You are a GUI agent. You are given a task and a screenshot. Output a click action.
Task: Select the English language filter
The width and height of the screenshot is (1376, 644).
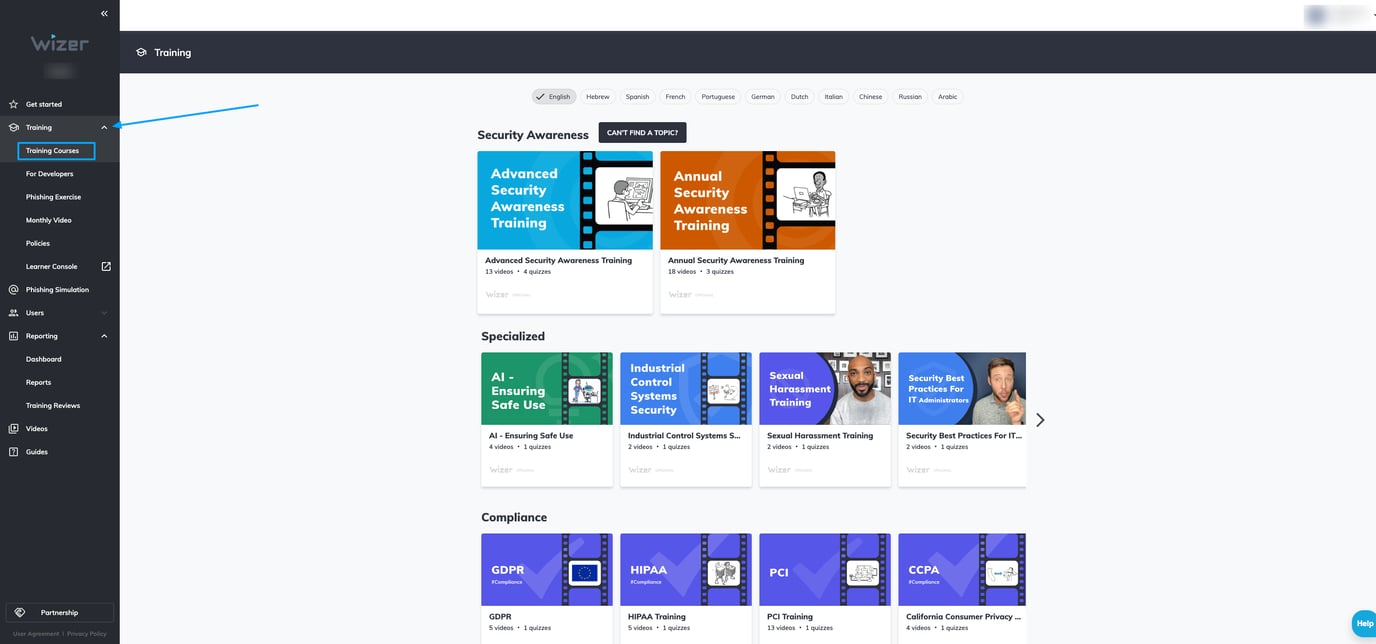553,96
